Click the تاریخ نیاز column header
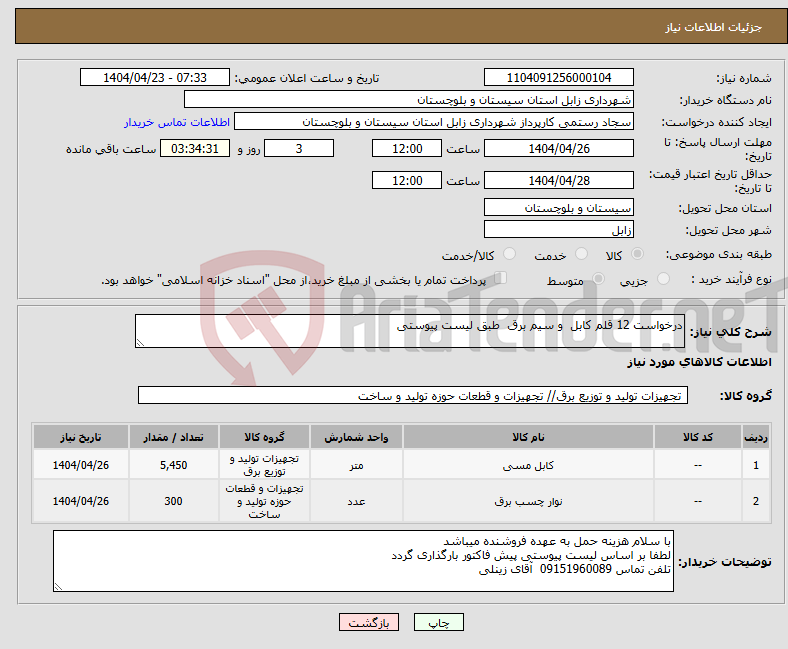Screen dimensions: 788x649 81,437
